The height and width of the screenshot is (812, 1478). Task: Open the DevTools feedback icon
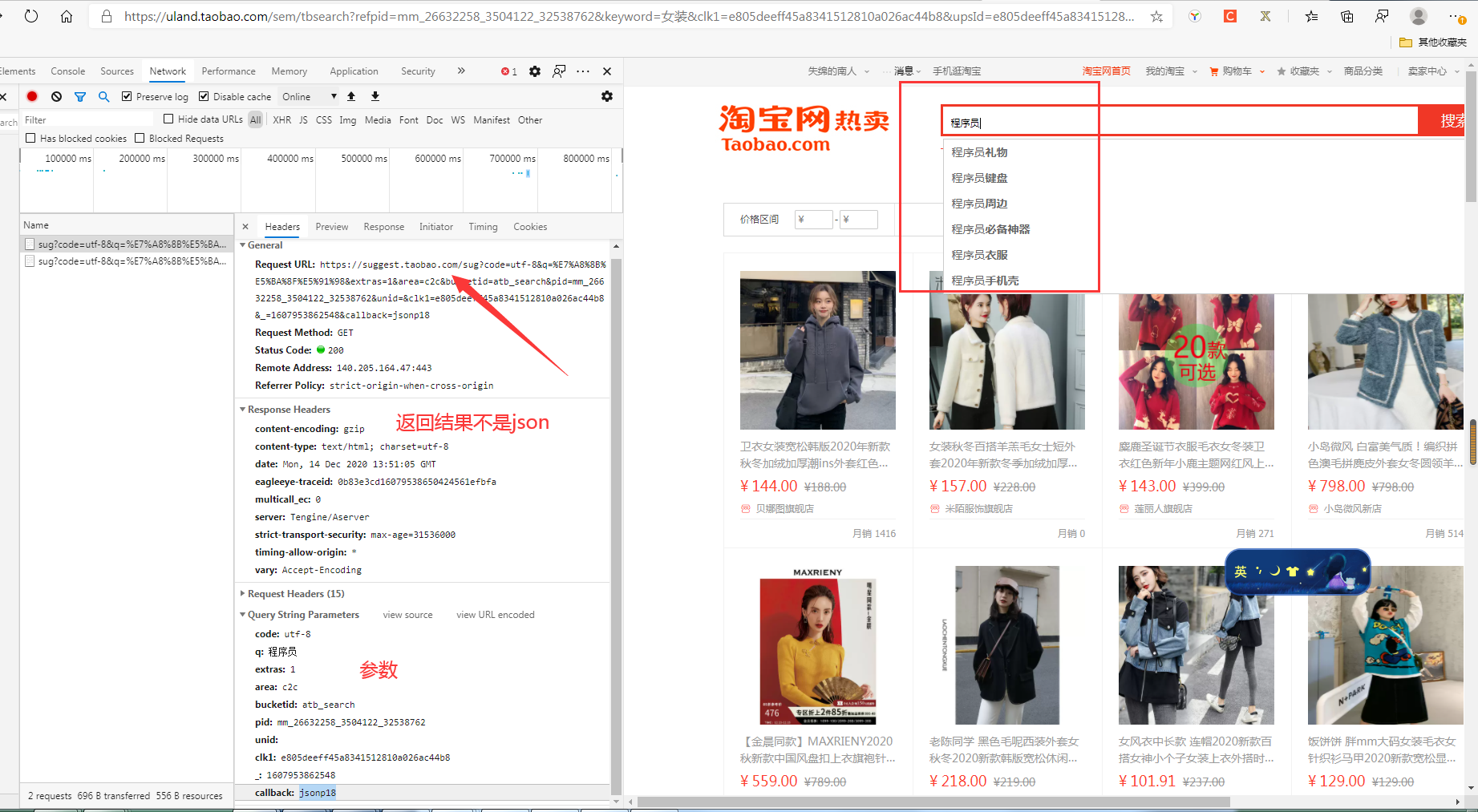(x=559, y=71)
